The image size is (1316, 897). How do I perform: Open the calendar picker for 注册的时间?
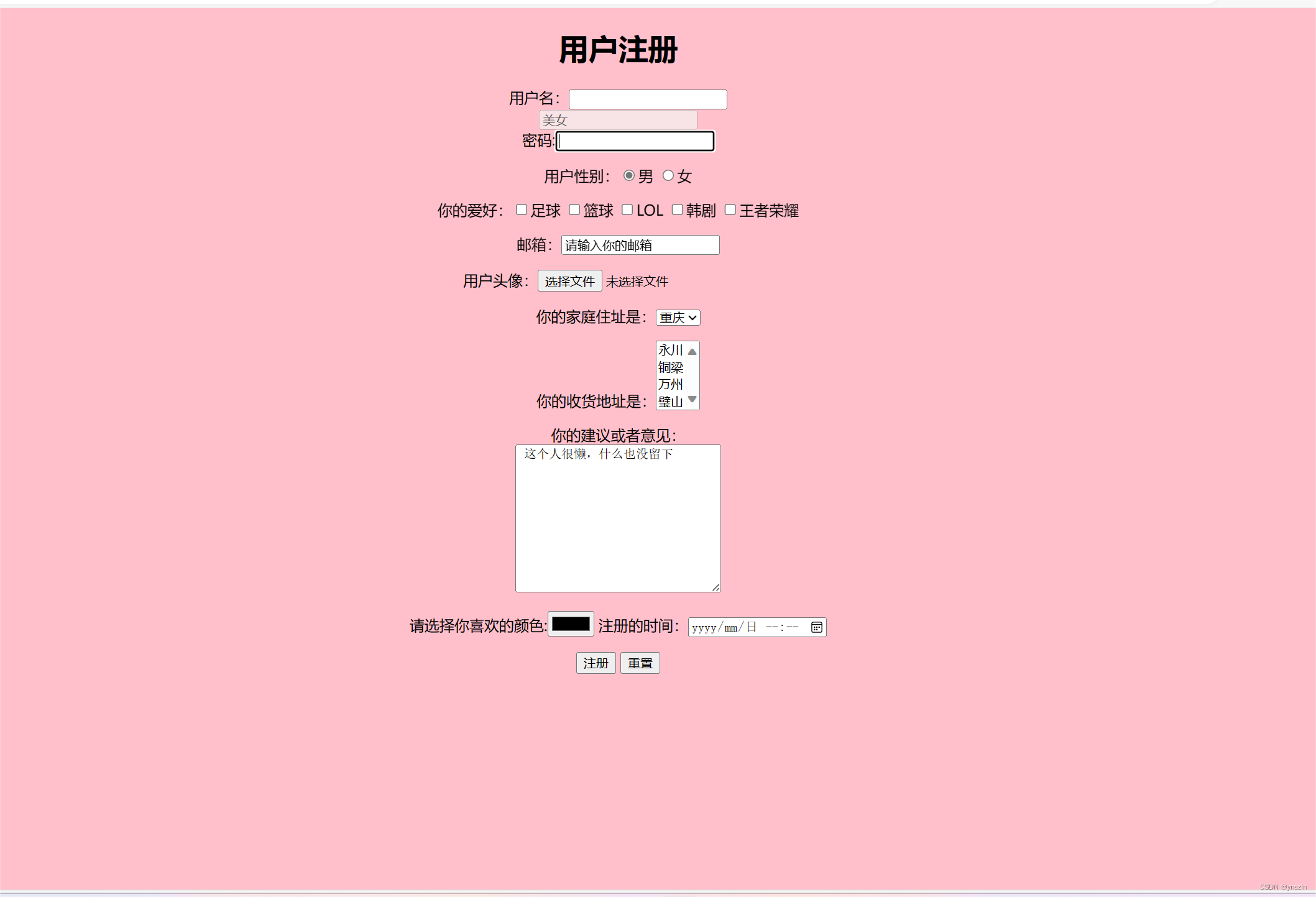click(816, 627)
